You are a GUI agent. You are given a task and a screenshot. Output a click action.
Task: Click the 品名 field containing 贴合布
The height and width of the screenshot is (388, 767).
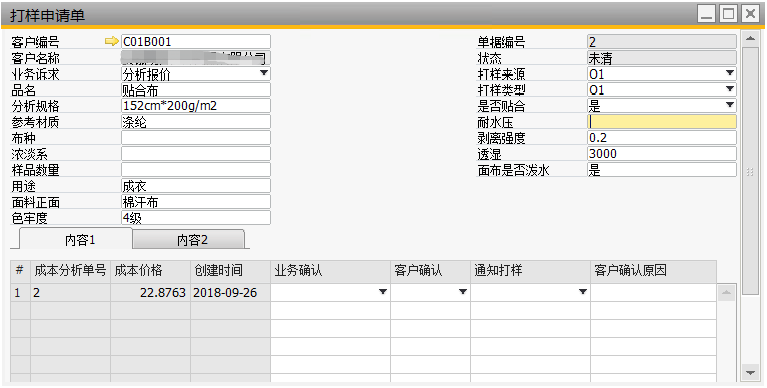(x=196, y=90)
